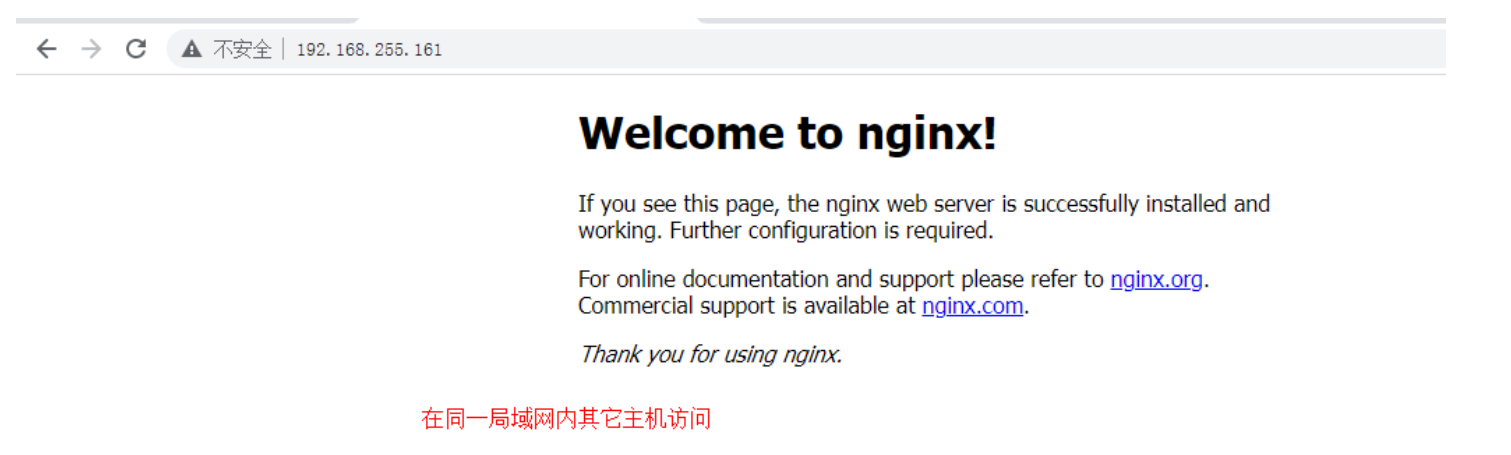This screenshot has height=455, width=1511.
Task: Open the nginx.org documentation link
Action: click(x=1156, y=279)
